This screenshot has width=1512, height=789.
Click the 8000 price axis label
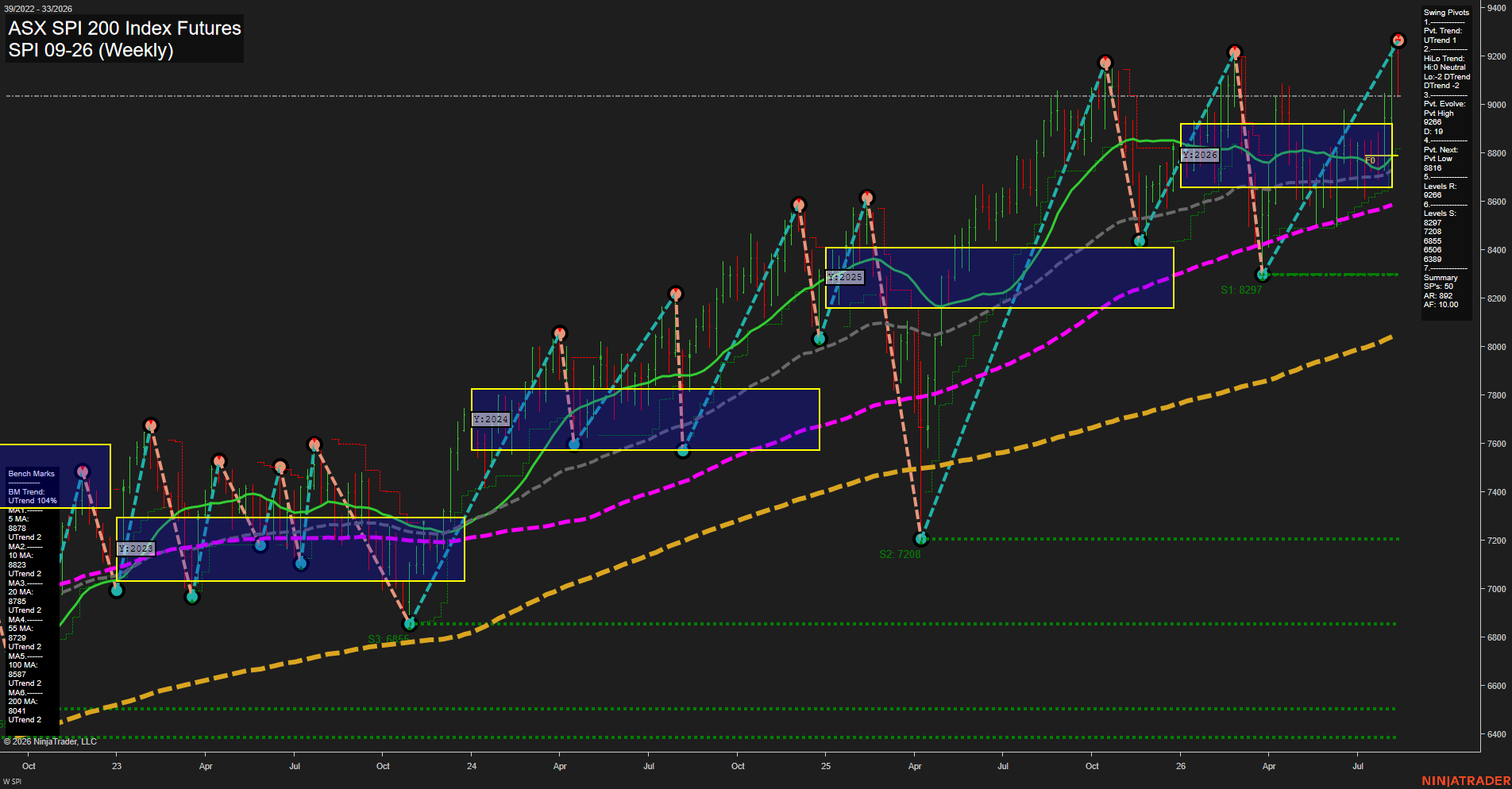click(x=1496, y=347)
